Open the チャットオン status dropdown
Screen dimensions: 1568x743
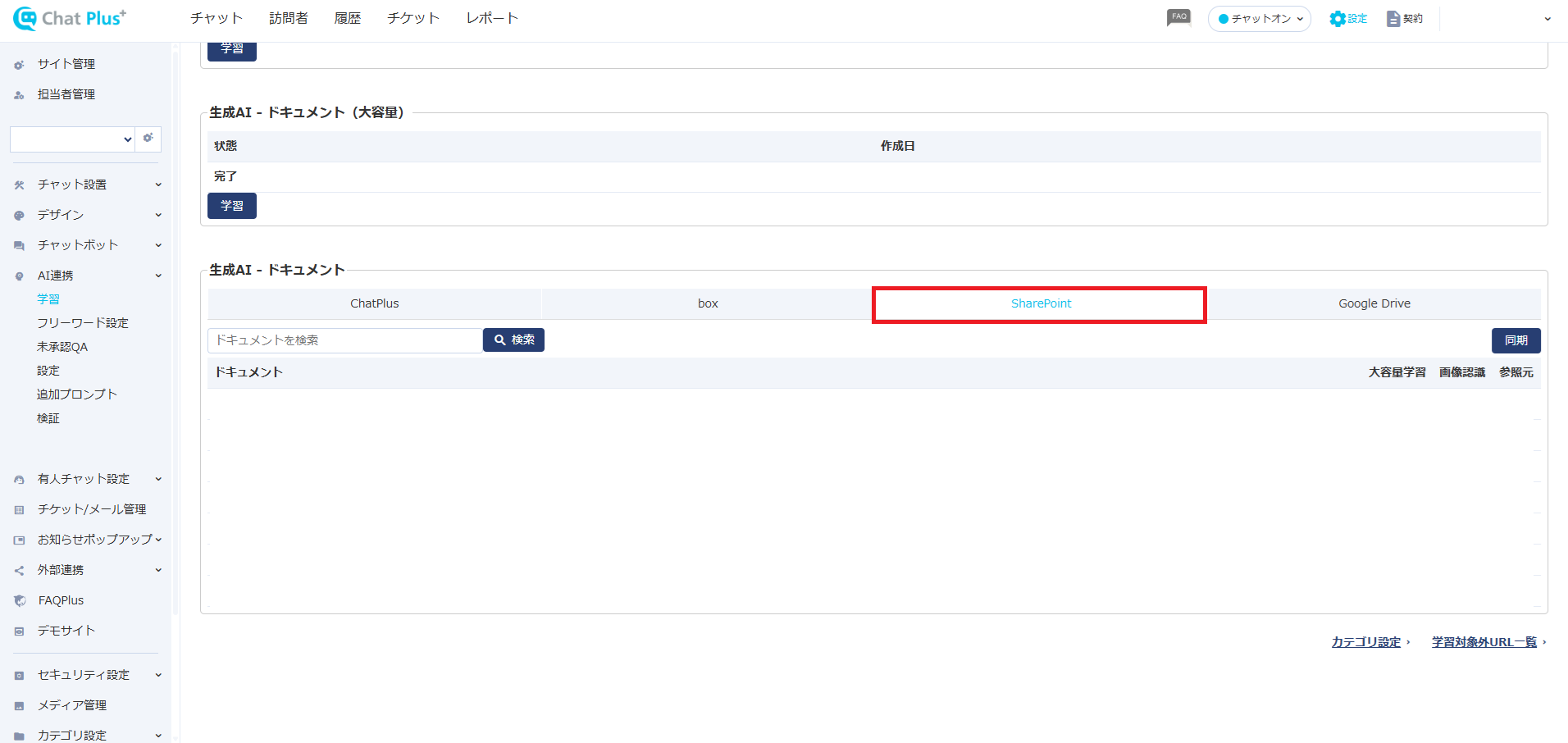click(x=1260, y=18)
